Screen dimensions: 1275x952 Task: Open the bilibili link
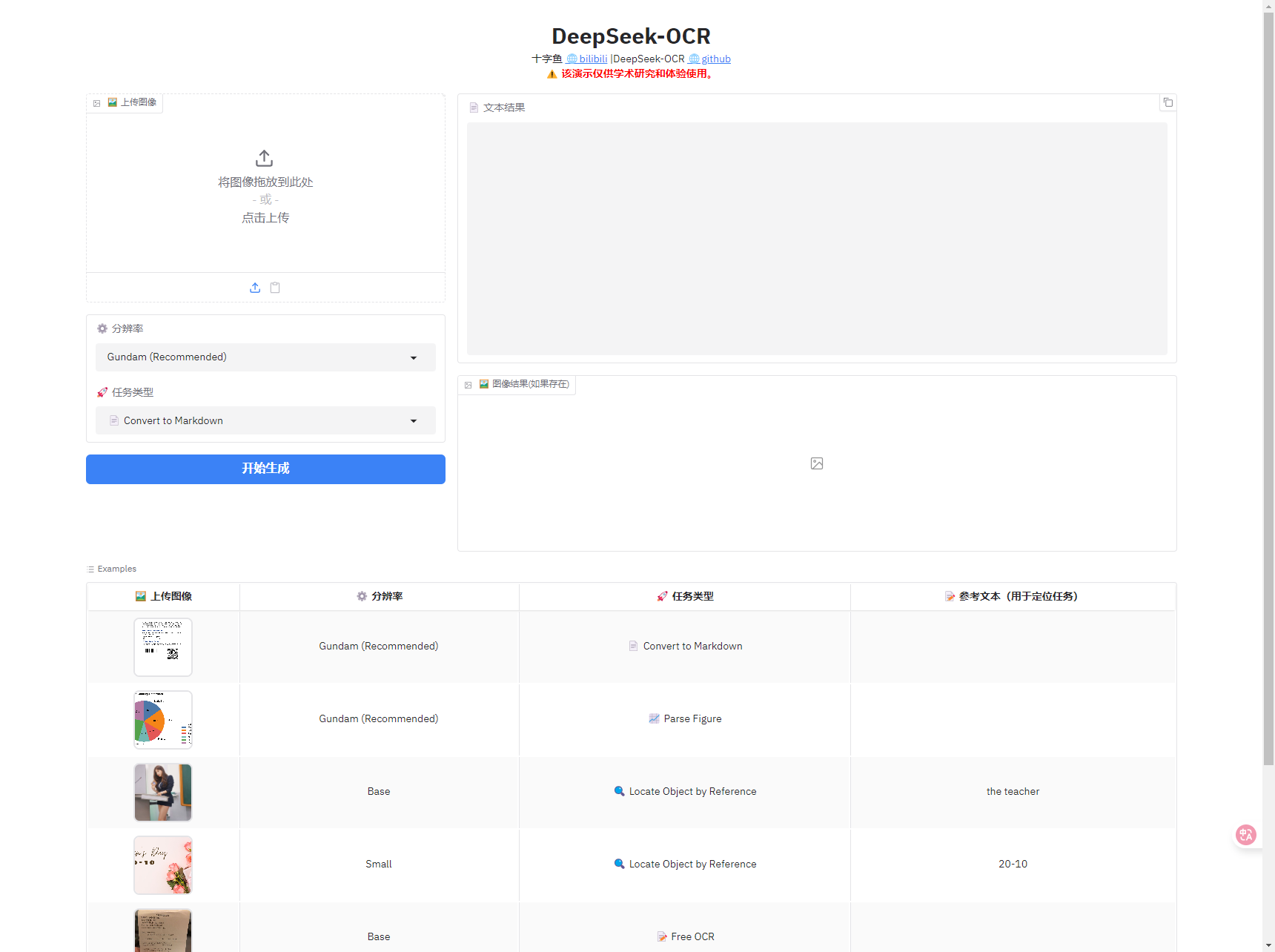point(592,59)
